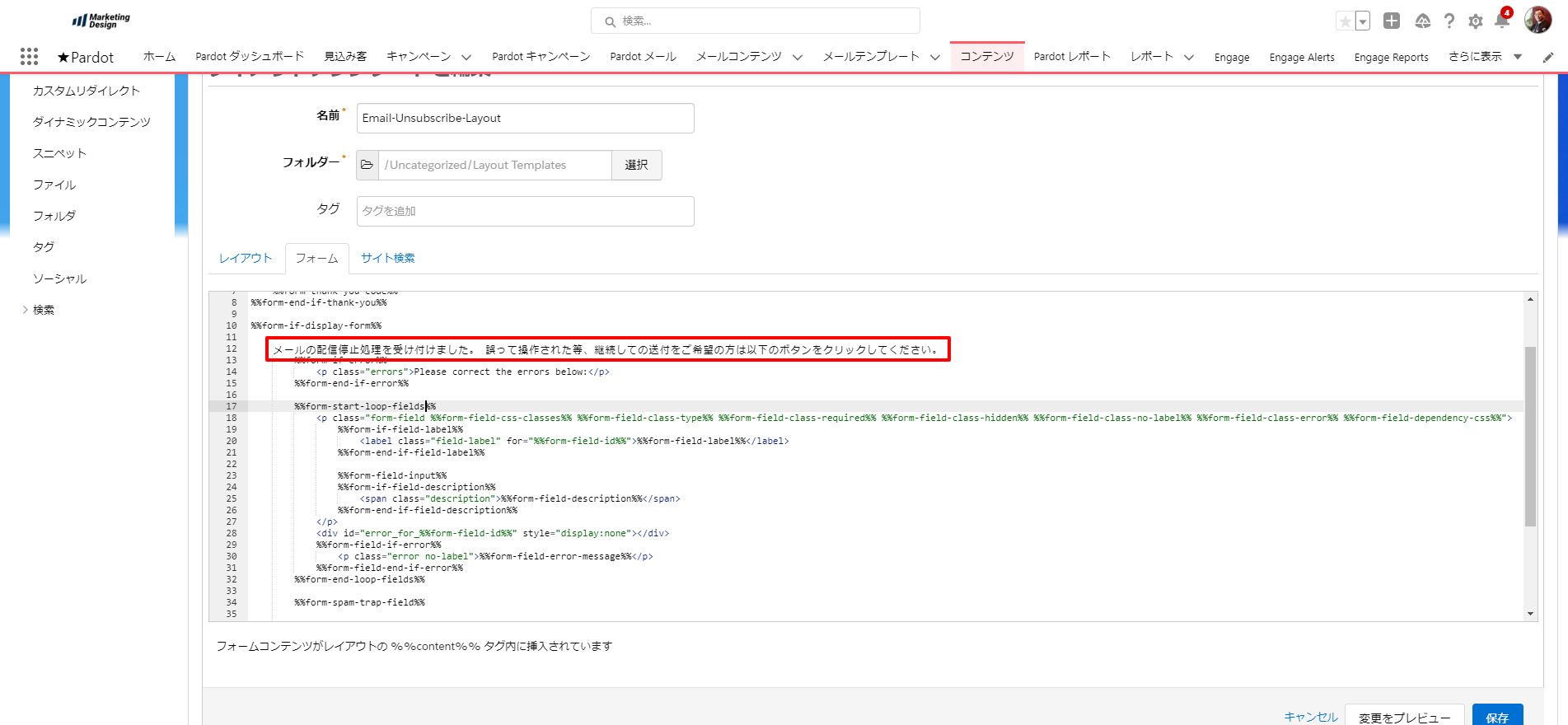
Task: Click the favorites star icon
Action: click(x=1345, y=21)
